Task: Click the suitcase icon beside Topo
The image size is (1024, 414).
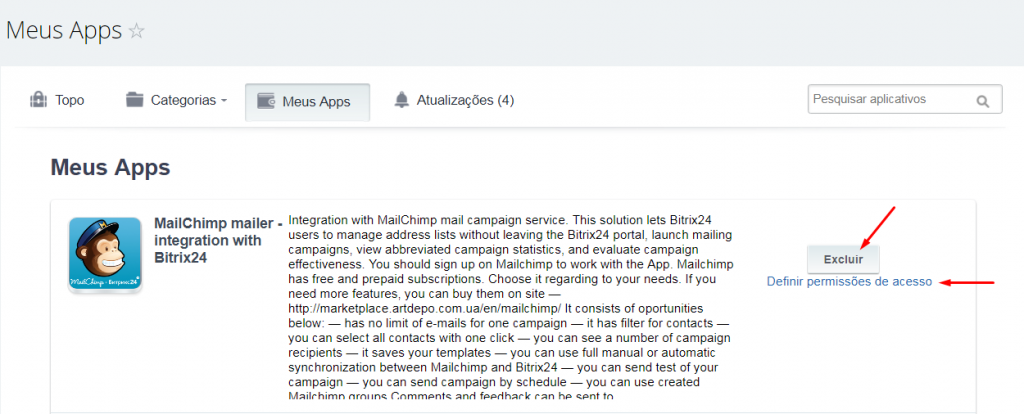Action: [39, 100]
